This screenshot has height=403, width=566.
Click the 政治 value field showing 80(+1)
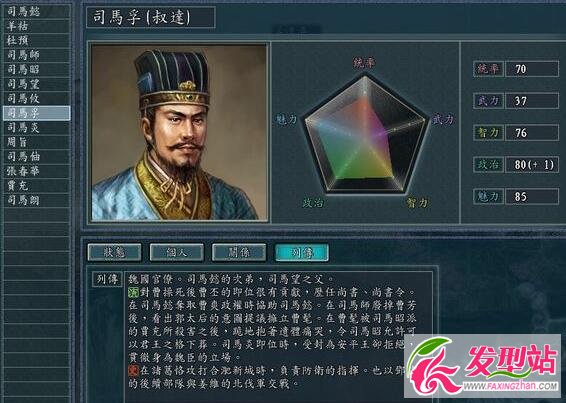[532, 165]
